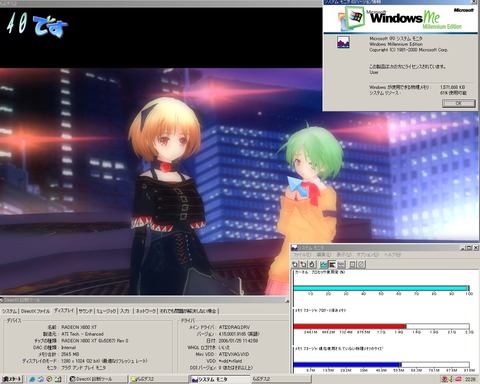Click the System Monitor icon in the about dialog

pyautogui.click(x=343, y=42)
